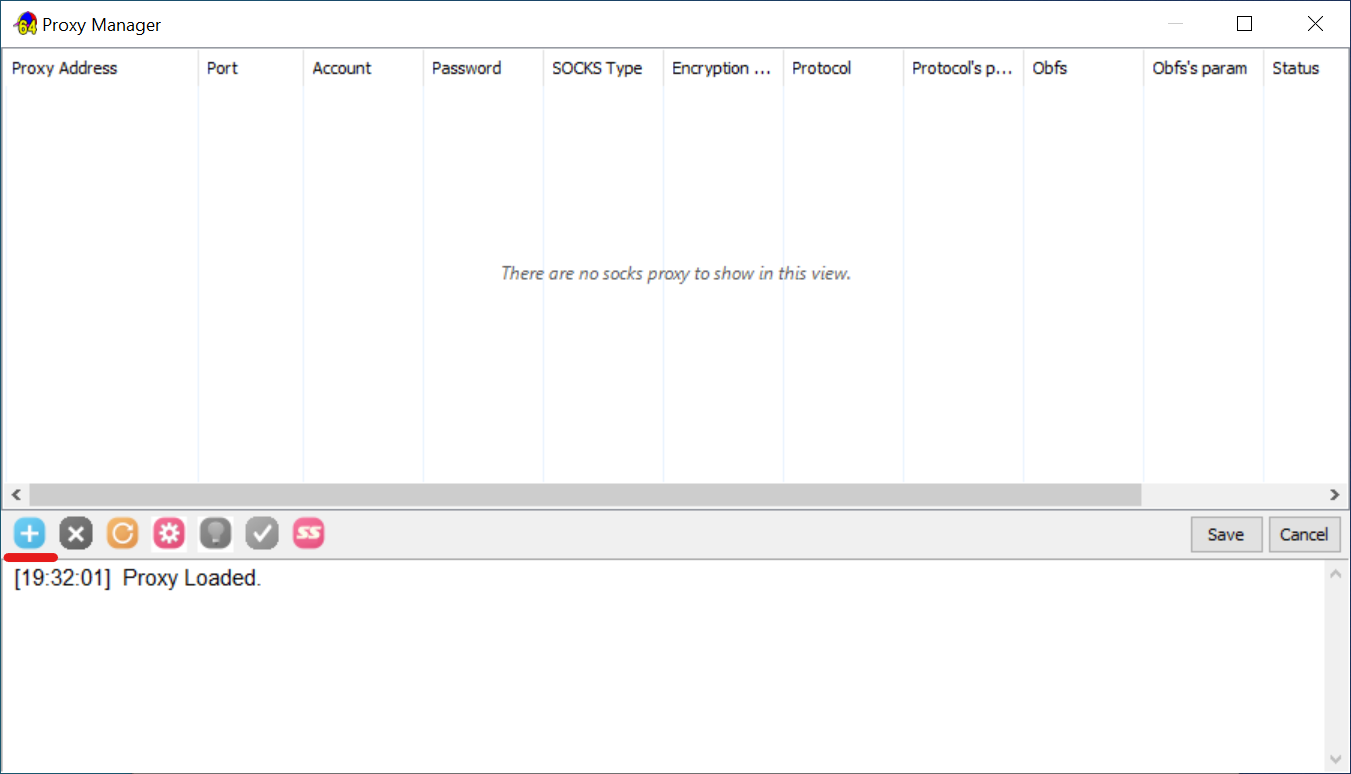Click the blue plus add proxy icon
This screenshot has height=774, width=1351.
(29, 534)
